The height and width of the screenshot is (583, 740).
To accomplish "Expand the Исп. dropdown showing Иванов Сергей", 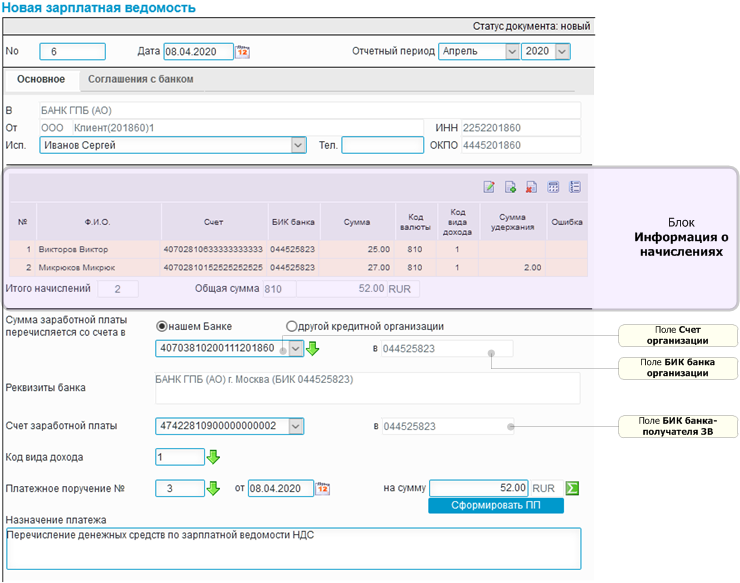I will [x=297, y=146].
